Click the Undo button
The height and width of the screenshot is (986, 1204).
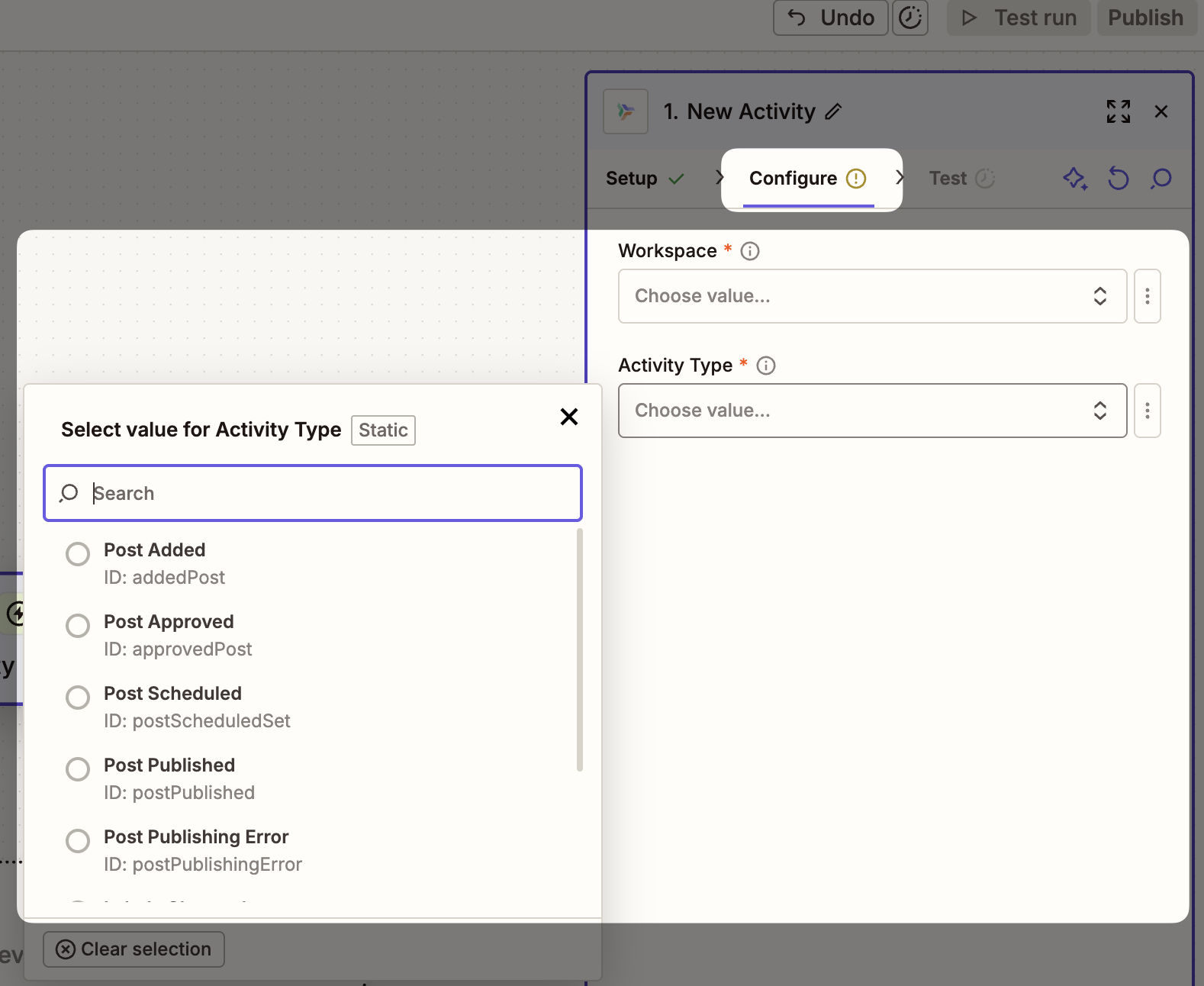(830, 18)
